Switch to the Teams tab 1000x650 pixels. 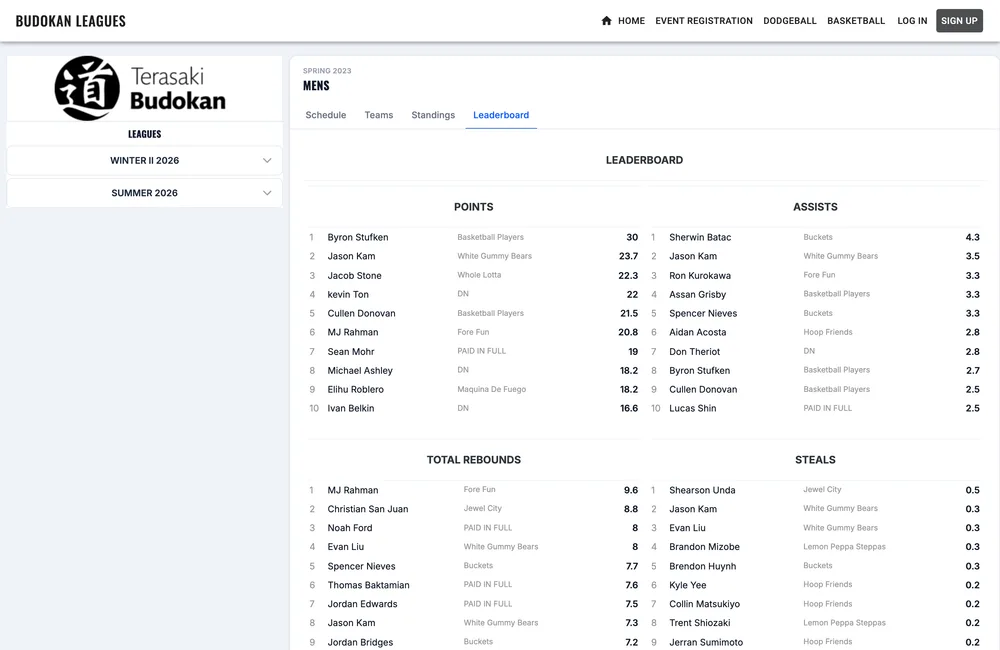click(x=379, y=115)
